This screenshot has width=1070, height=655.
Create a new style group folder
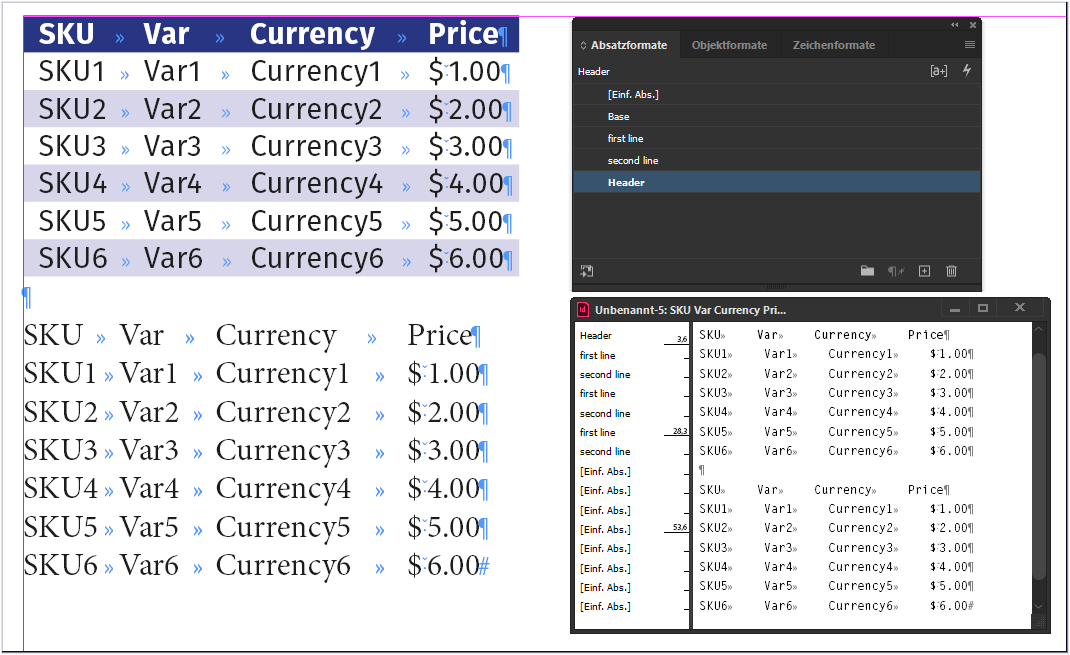point(868,270)
